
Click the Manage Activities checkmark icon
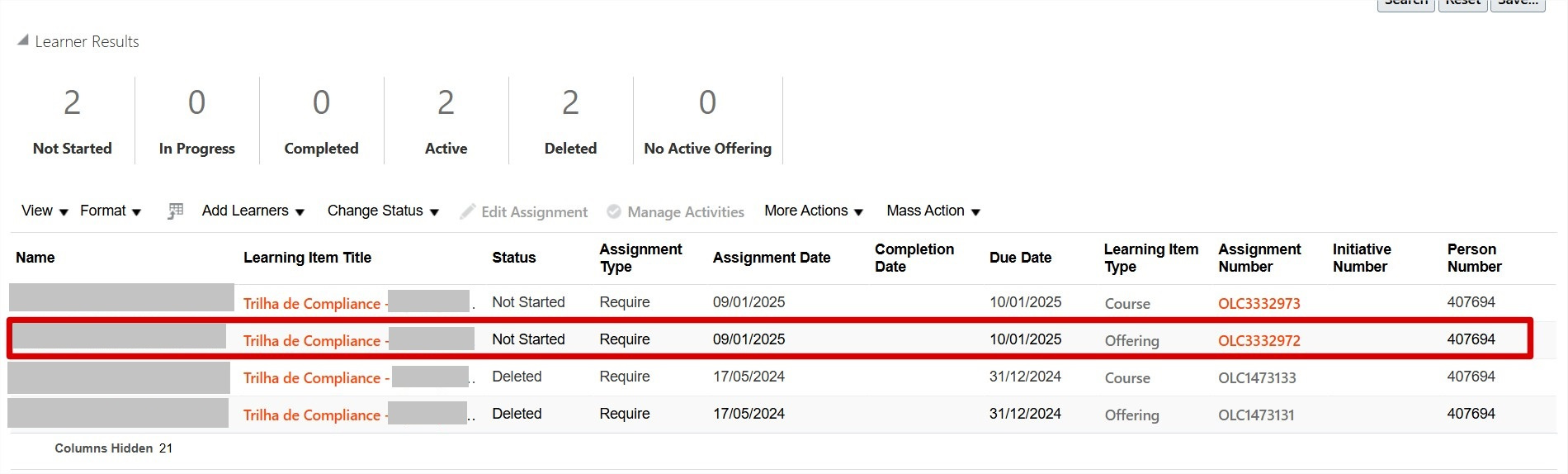pos(614,211)
